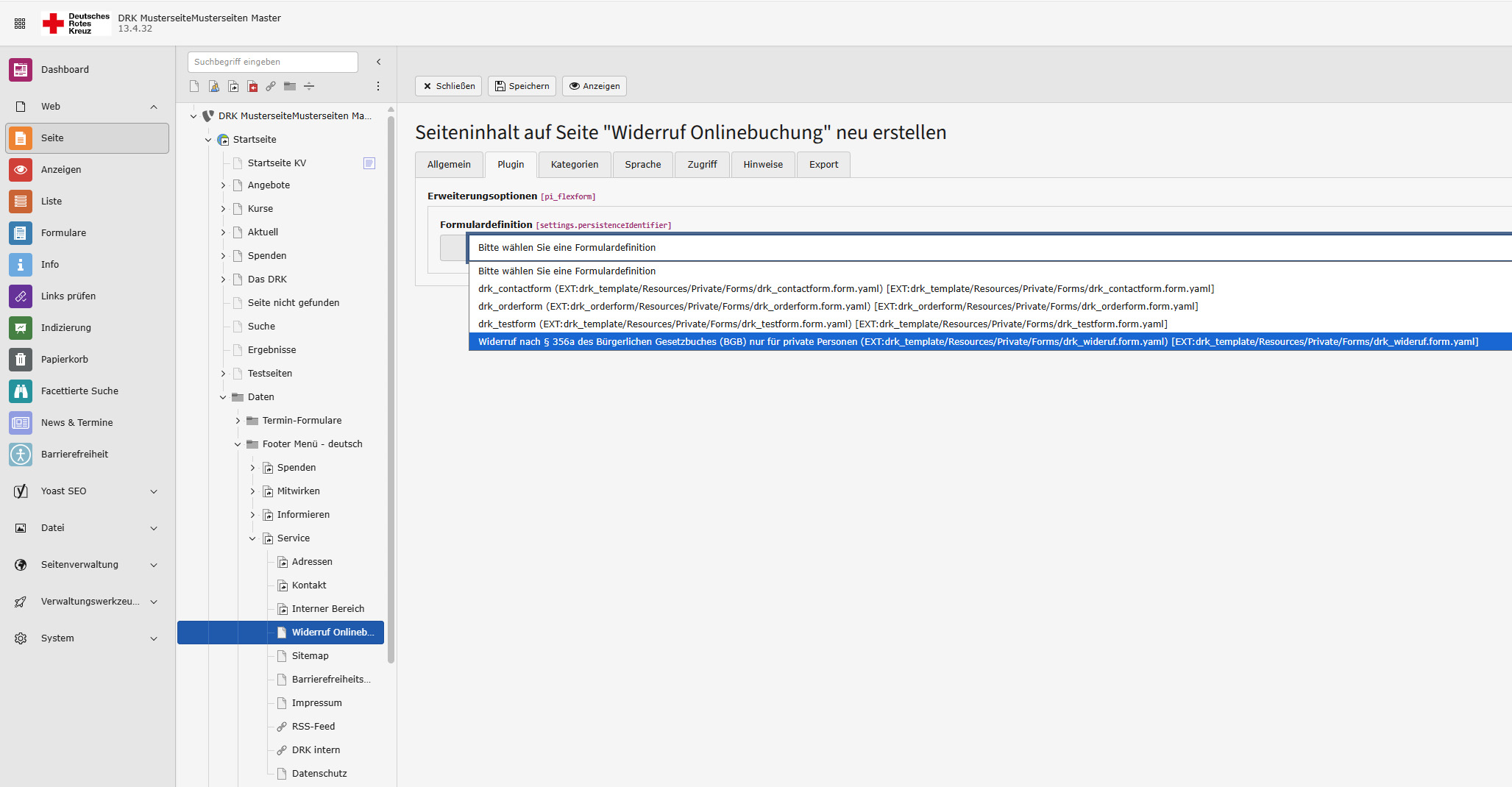This screenshot has height=787, width=1512.
Task: Expand the Angebote tree node
Action: [x=223, y=185]
